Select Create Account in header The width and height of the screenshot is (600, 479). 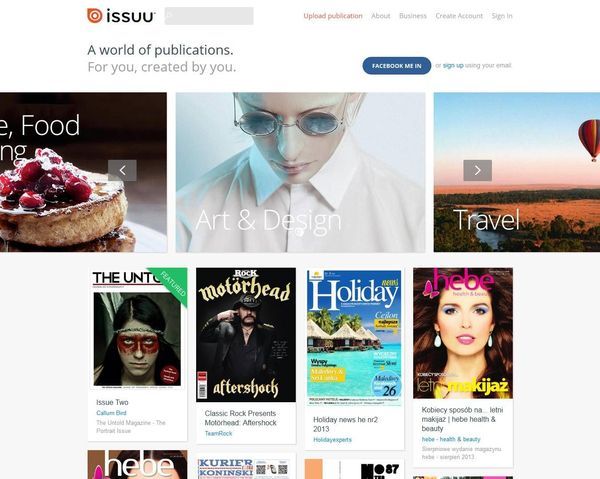(x=459, y=16)
